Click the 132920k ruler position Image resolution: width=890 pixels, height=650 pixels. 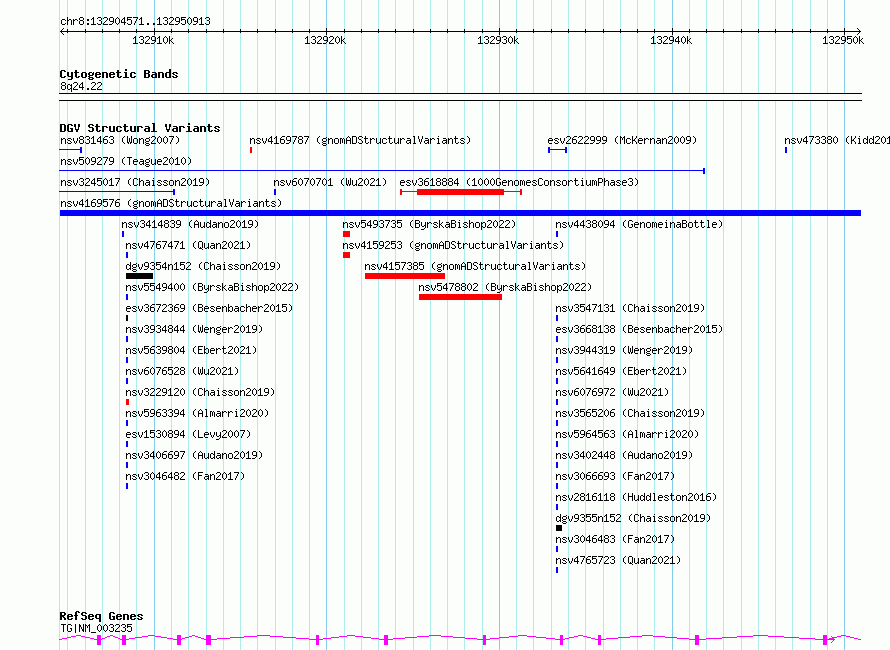coord(325,40)
